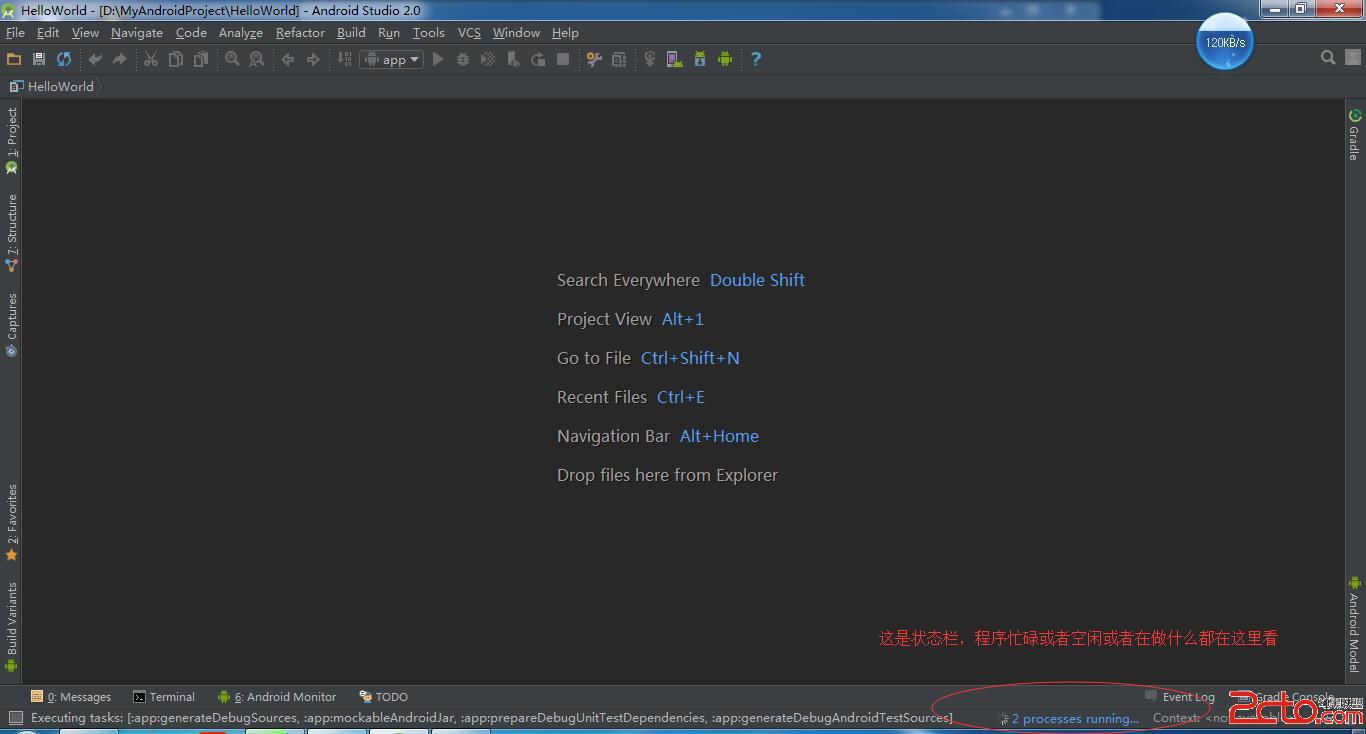Open the project folder icon in the toolbar
Viewport: 1366px width, 734px height.
tap(14, 59)
